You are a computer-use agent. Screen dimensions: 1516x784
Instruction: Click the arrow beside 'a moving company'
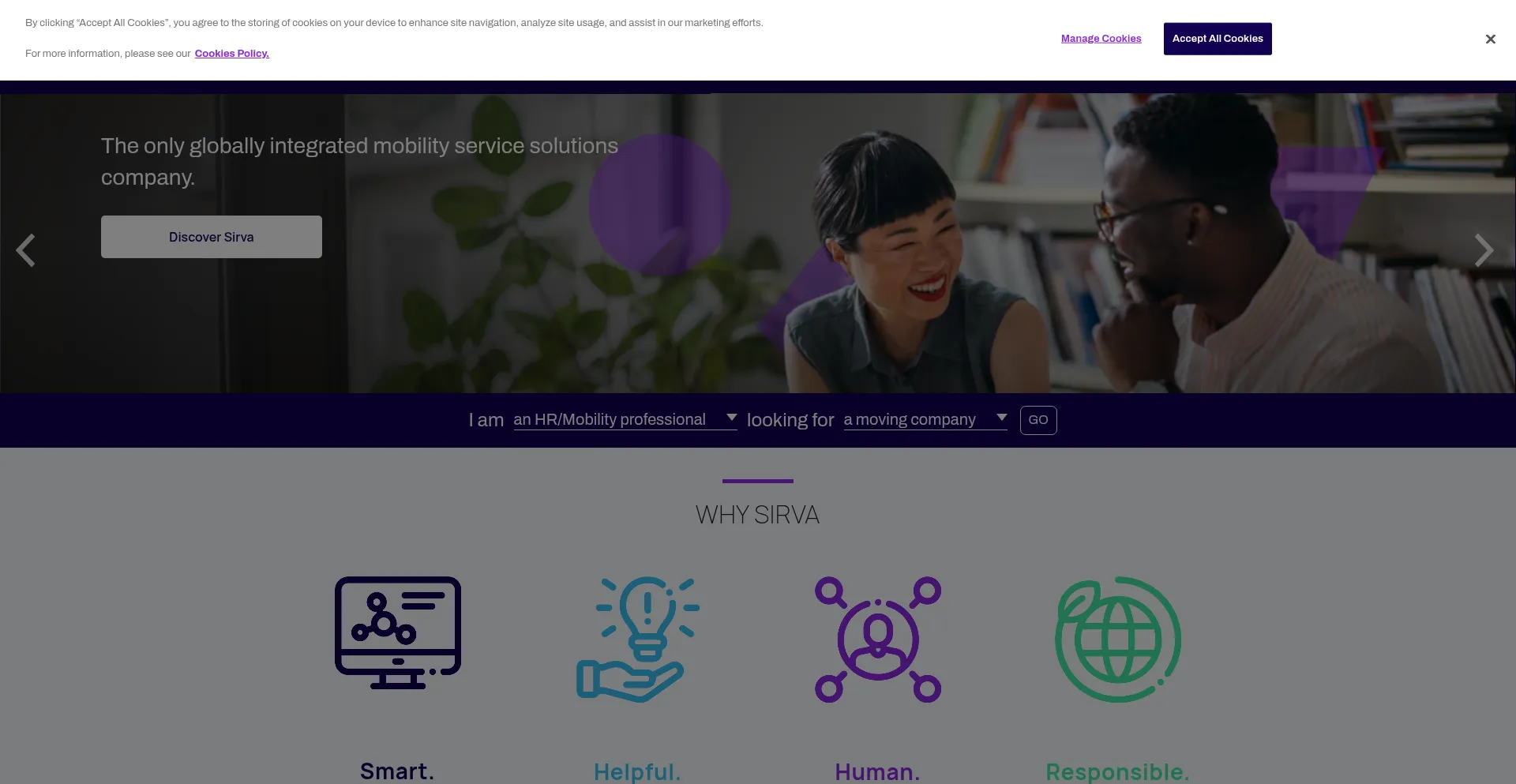pyautogui.click(x=1001, y=417)
